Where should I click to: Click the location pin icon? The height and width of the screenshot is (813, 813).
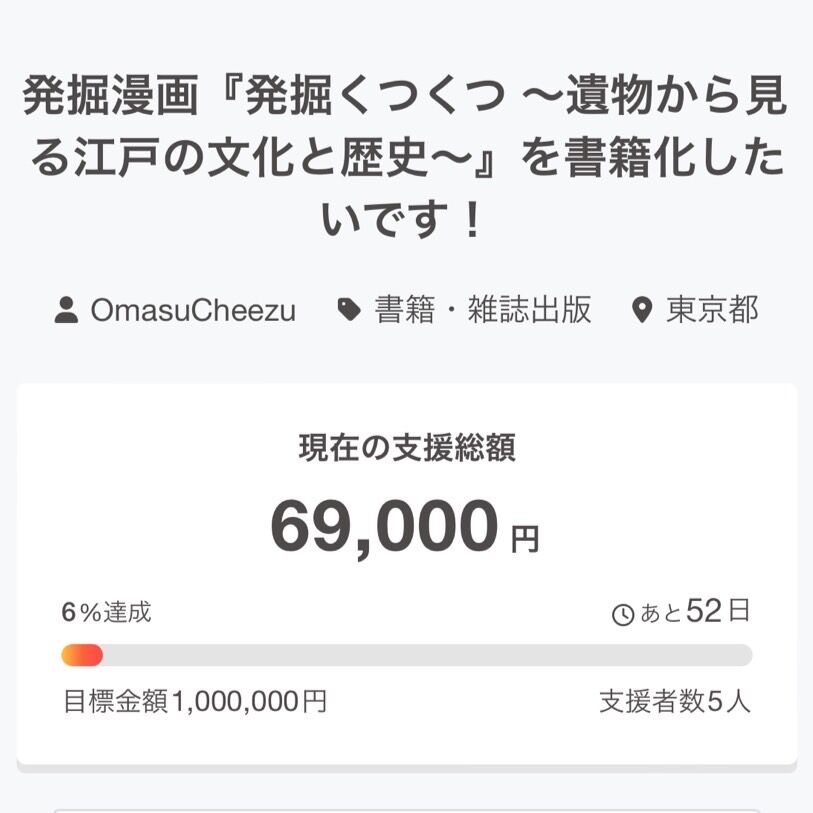point(643,310)
